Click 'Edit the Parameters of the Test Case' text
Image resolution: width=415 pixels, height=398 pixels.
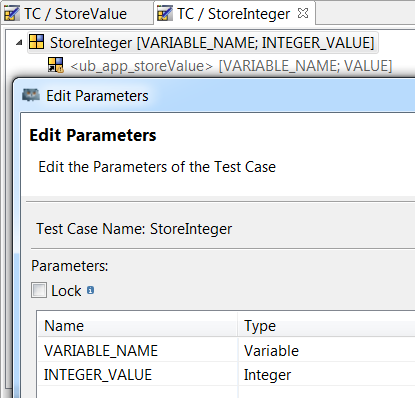point(157,167)
